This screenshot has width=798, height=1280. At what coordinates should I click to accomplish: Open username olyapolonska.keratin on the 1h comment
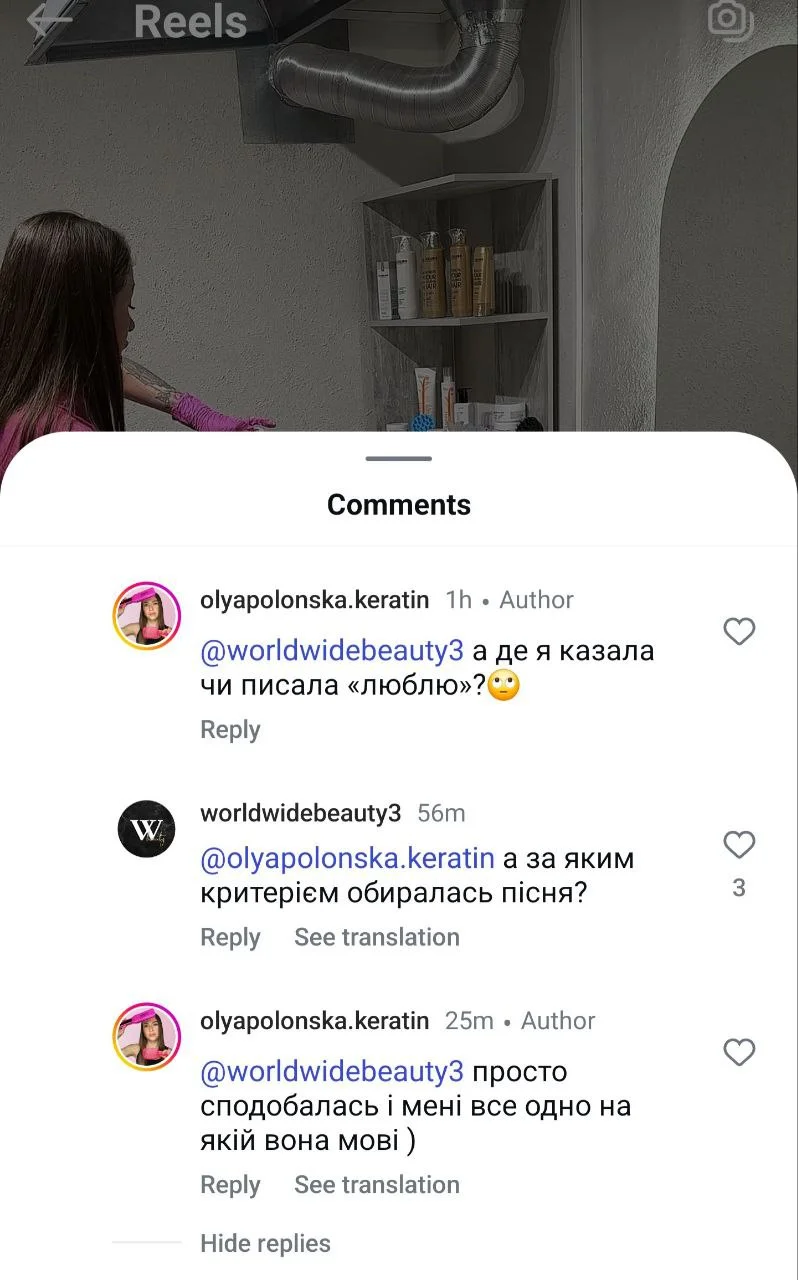pyautogui.click(x=314, y=600)
